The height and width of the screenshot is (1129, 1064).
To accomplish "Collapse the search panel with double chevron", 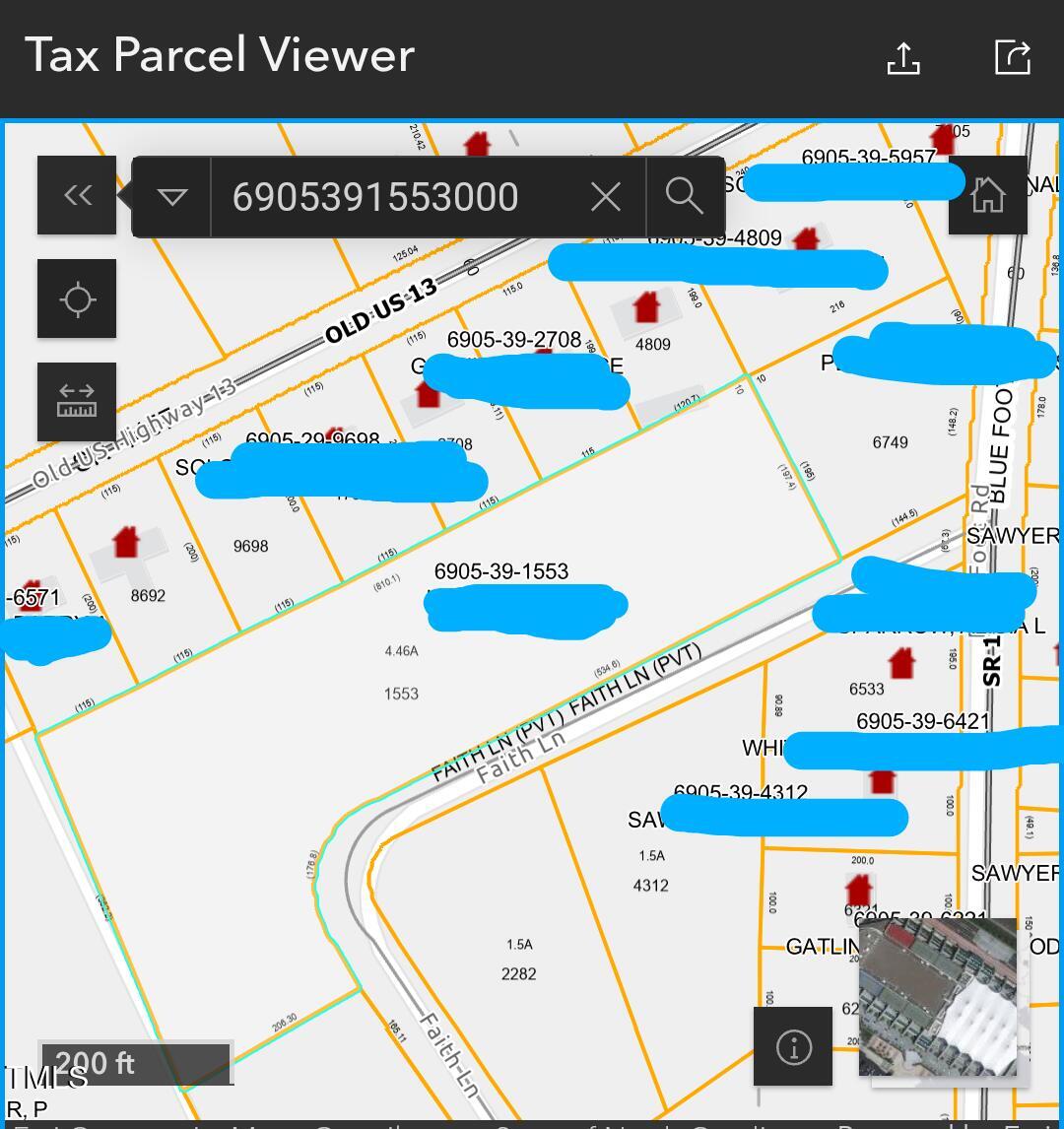I will click(x=77, y=195).
